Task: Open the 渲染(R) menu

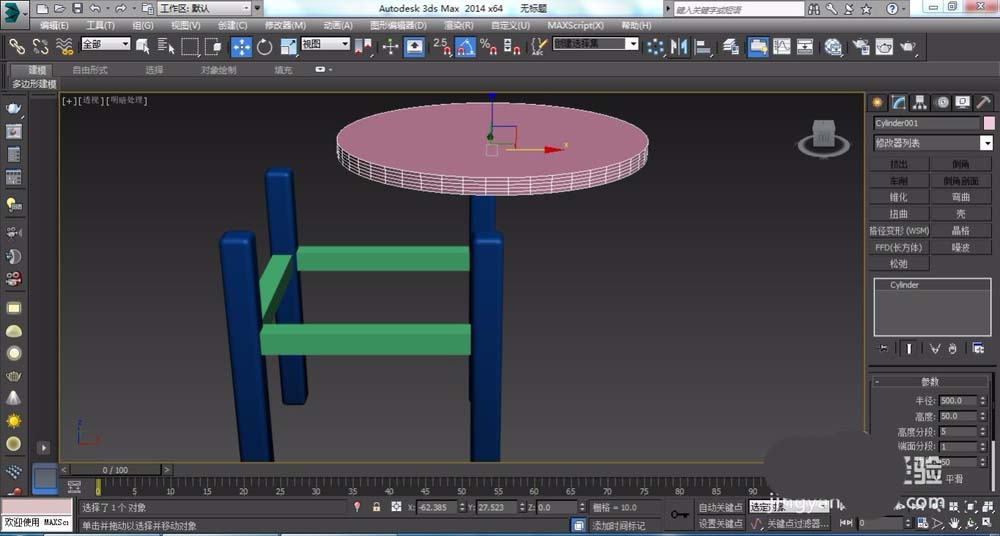Action: point(458,25)
